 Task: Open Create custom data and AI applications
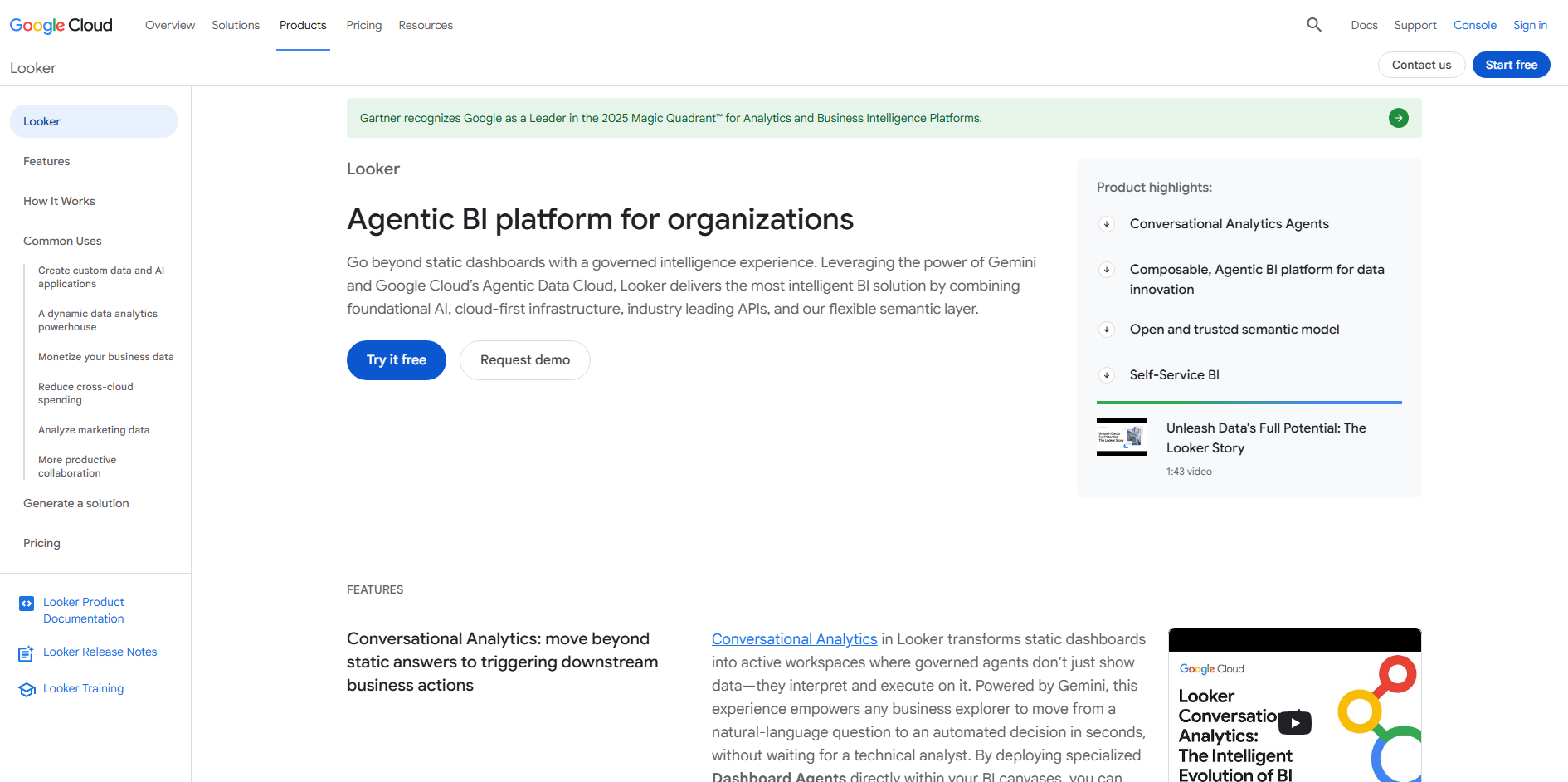101,277
